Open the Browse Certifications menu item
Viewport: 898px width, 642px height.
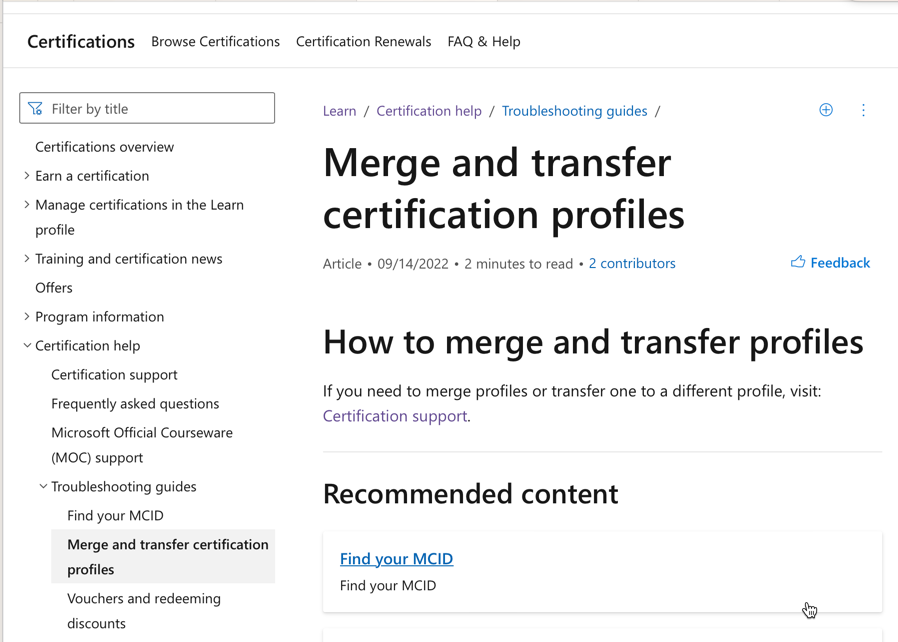coord(215,41)
